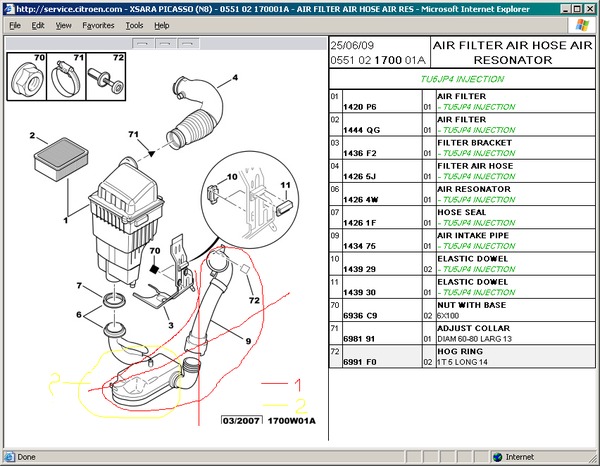Click the Done status text
The height and width of the screenshot is (466, 600).
point(26,457)
